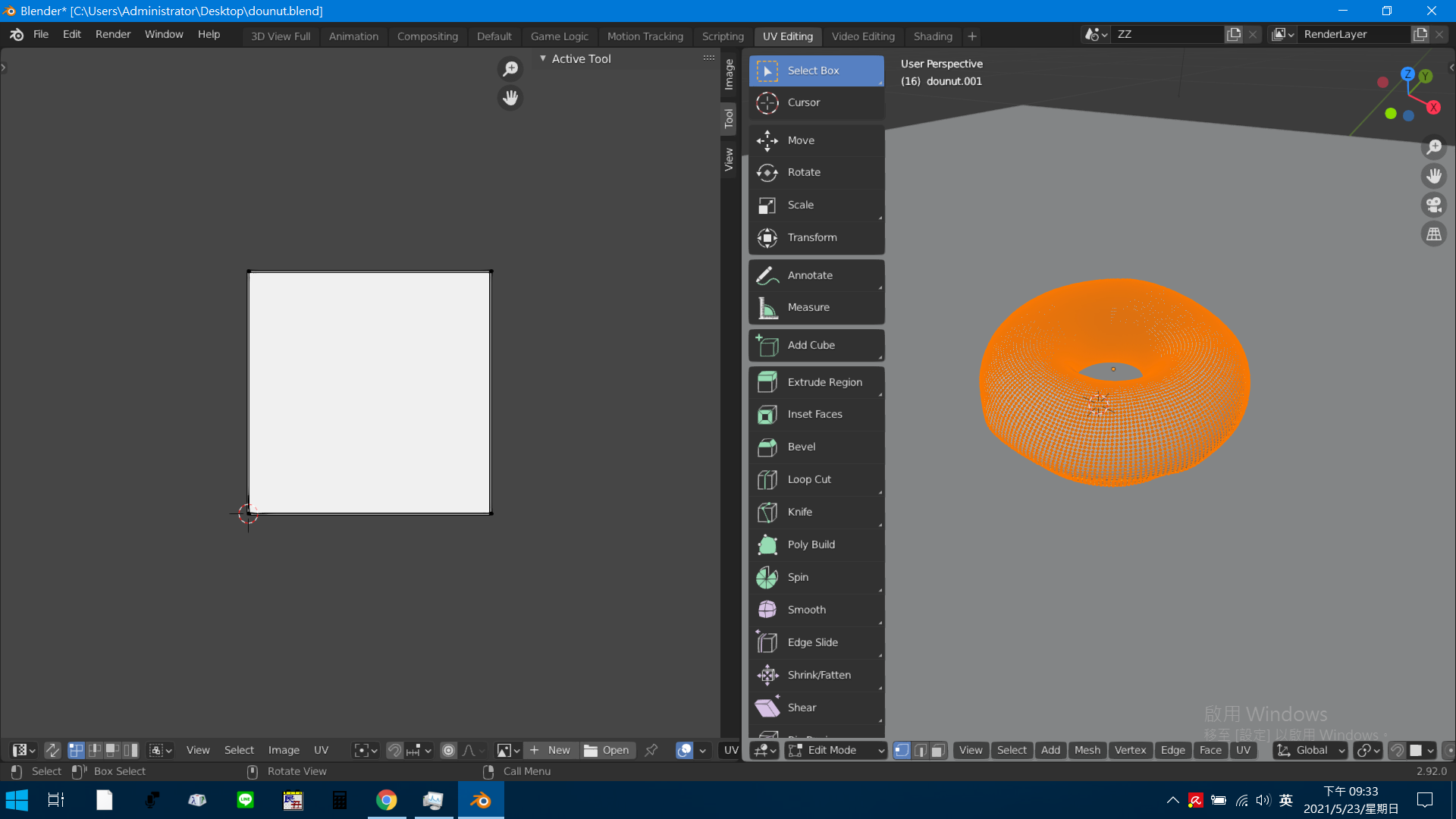Open the 3D viewport pivot point dropdown

pyautogui.click(x=1368, y=750)
